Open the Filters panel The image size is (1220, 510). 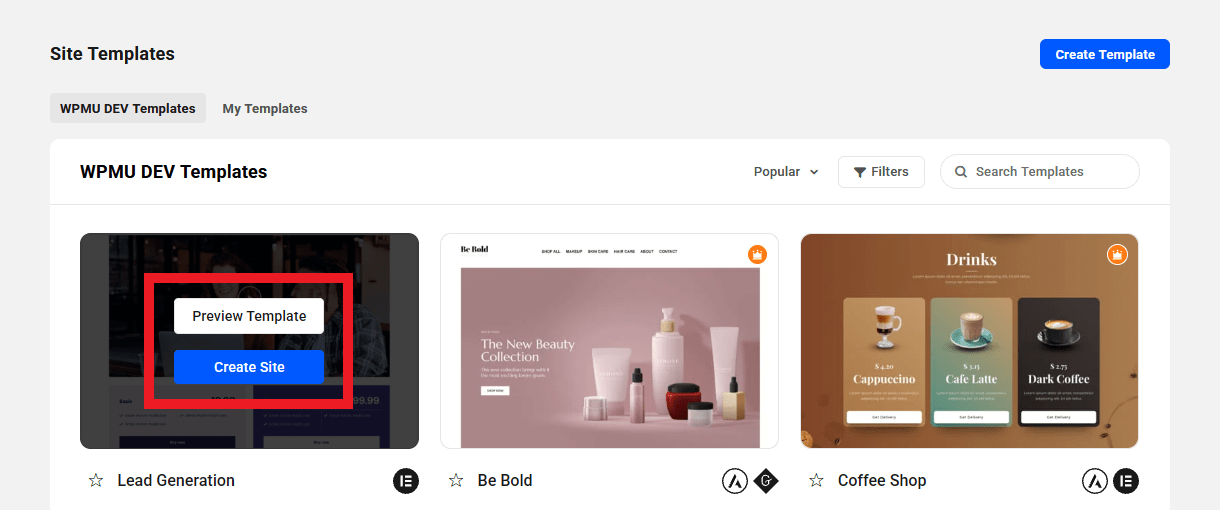[881, 172]
